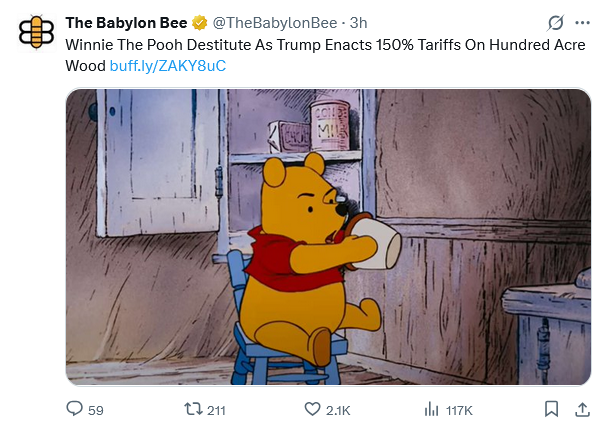The image size is (609, 431).
Task: Click the views bar-chart icon
Action: 433,409
